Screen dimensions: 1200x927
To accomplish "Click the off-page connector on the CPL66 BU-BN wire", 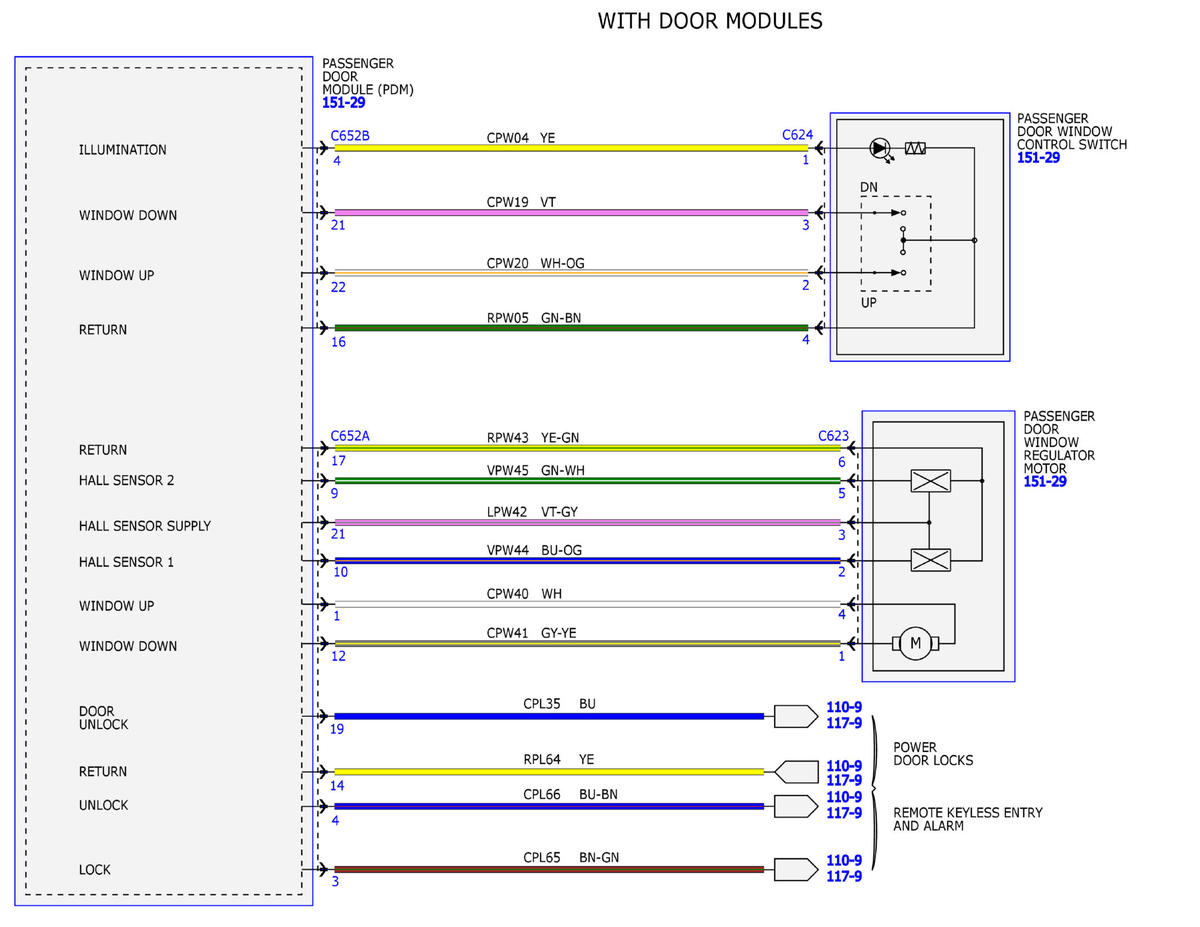I will (x=794, y=806).
